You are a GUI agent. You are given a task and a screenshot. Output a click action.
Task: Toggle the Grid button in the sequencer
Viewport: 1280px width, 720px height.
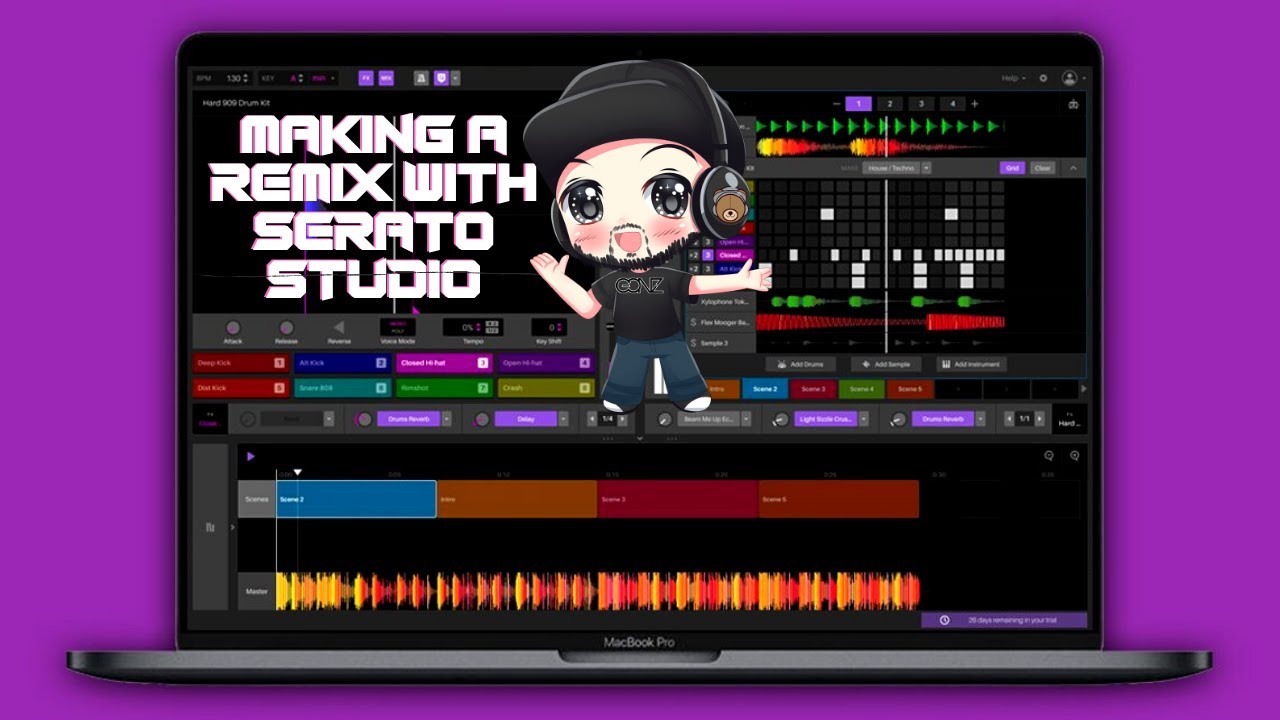pyautogui.click(x=1012, y=168)
